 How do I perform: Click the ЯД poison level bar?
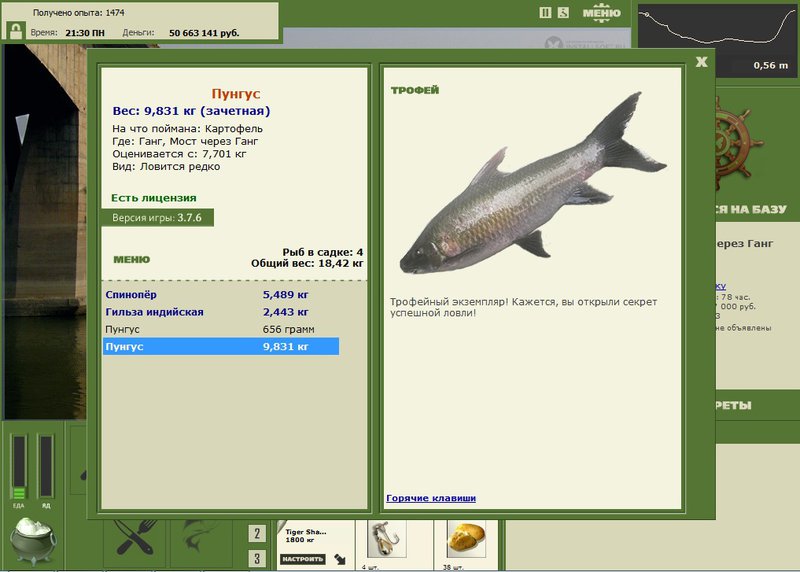(x=46, y=466)
